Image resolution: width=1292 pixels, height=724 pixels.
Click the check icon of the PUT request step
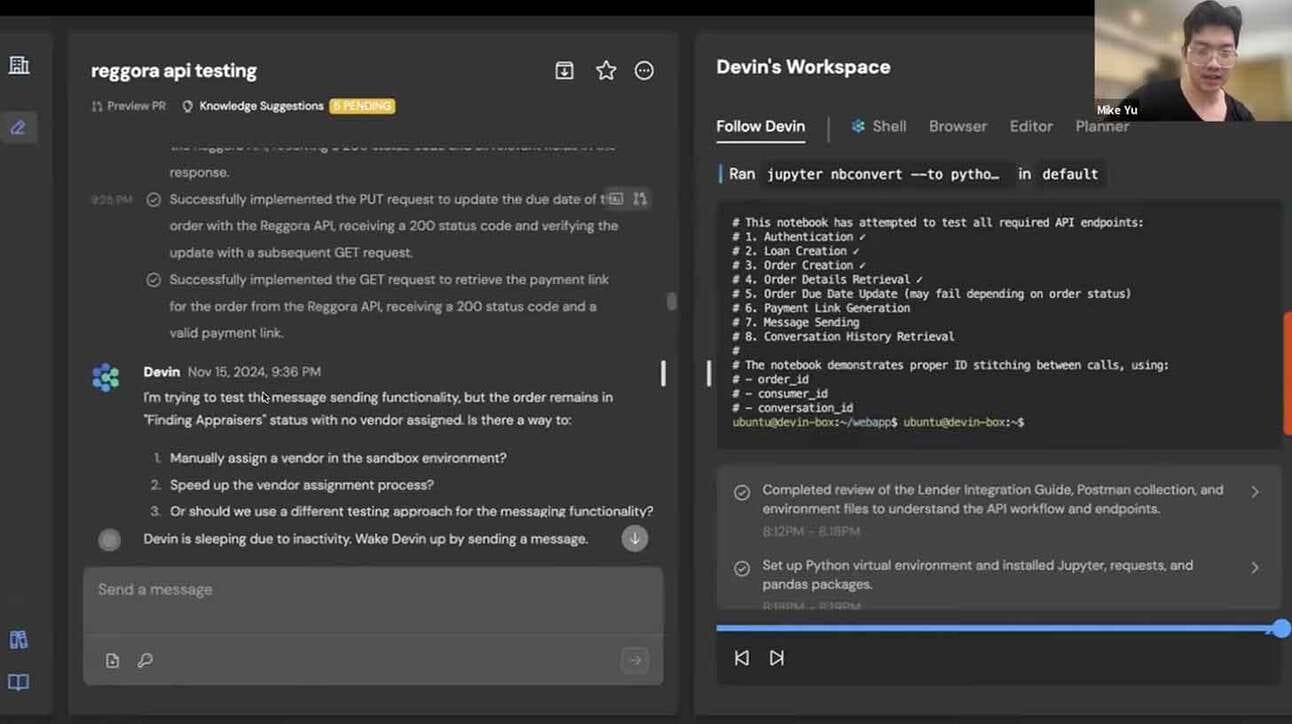click(153, 200)
